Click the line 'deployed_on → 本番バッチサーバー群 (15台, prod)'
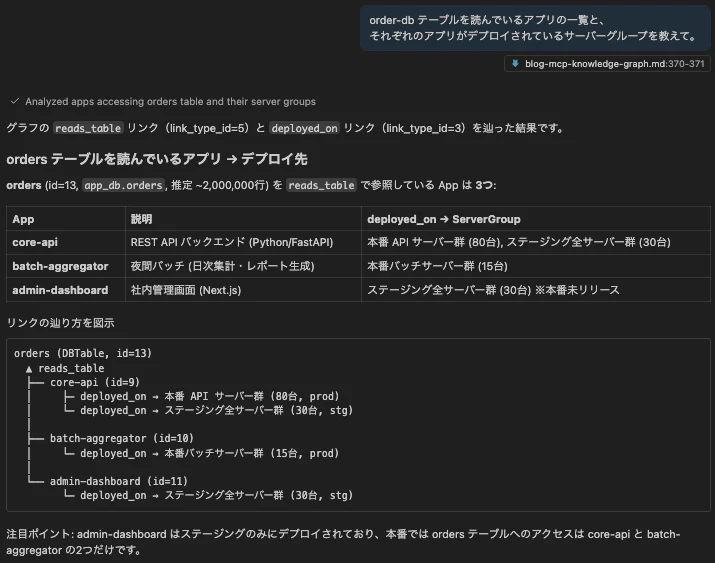The image size is (715, 563). click(210, 453)
